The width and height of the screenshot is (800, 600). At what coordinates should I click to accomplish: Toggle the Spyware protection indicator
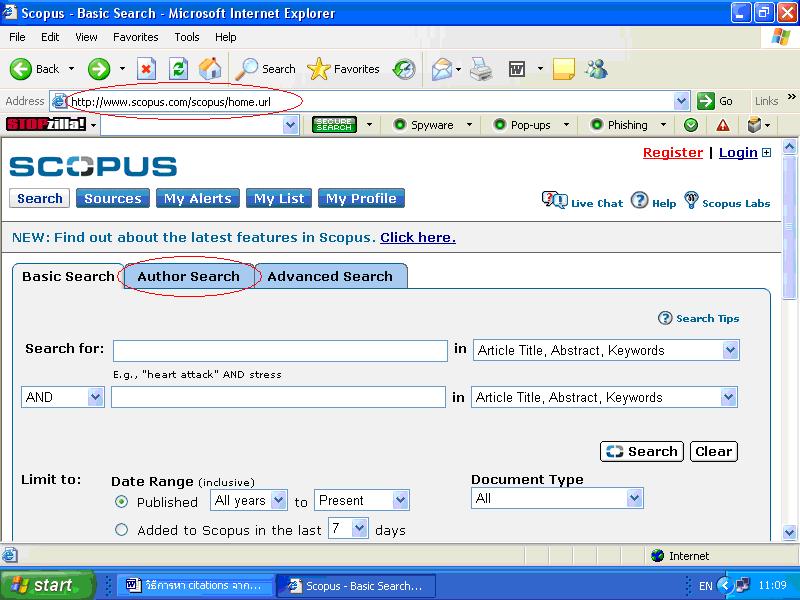(x=400, y=124)
